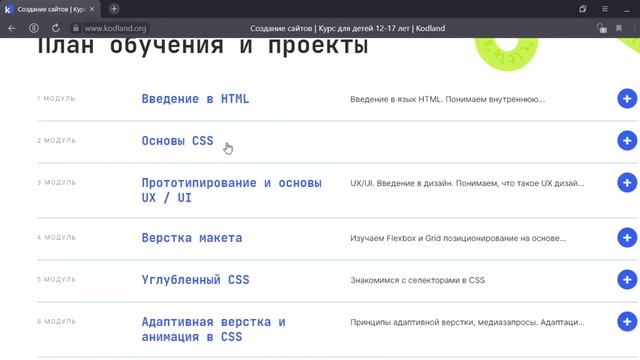This screenshot has width=640, height=360.
Task: Click the 2 МОДУЛЬ label
Action: (56, 140)
